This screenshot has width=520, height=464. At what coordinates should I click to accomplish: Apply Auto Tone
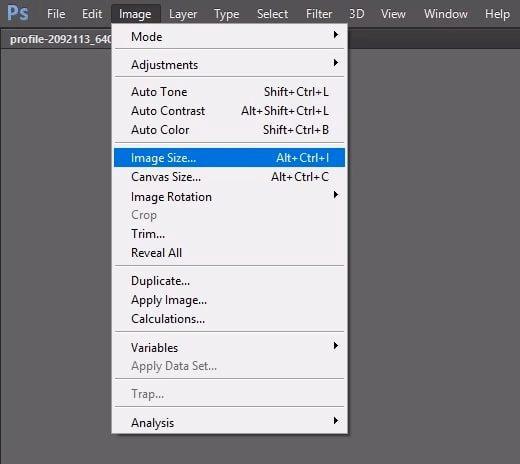229,92
